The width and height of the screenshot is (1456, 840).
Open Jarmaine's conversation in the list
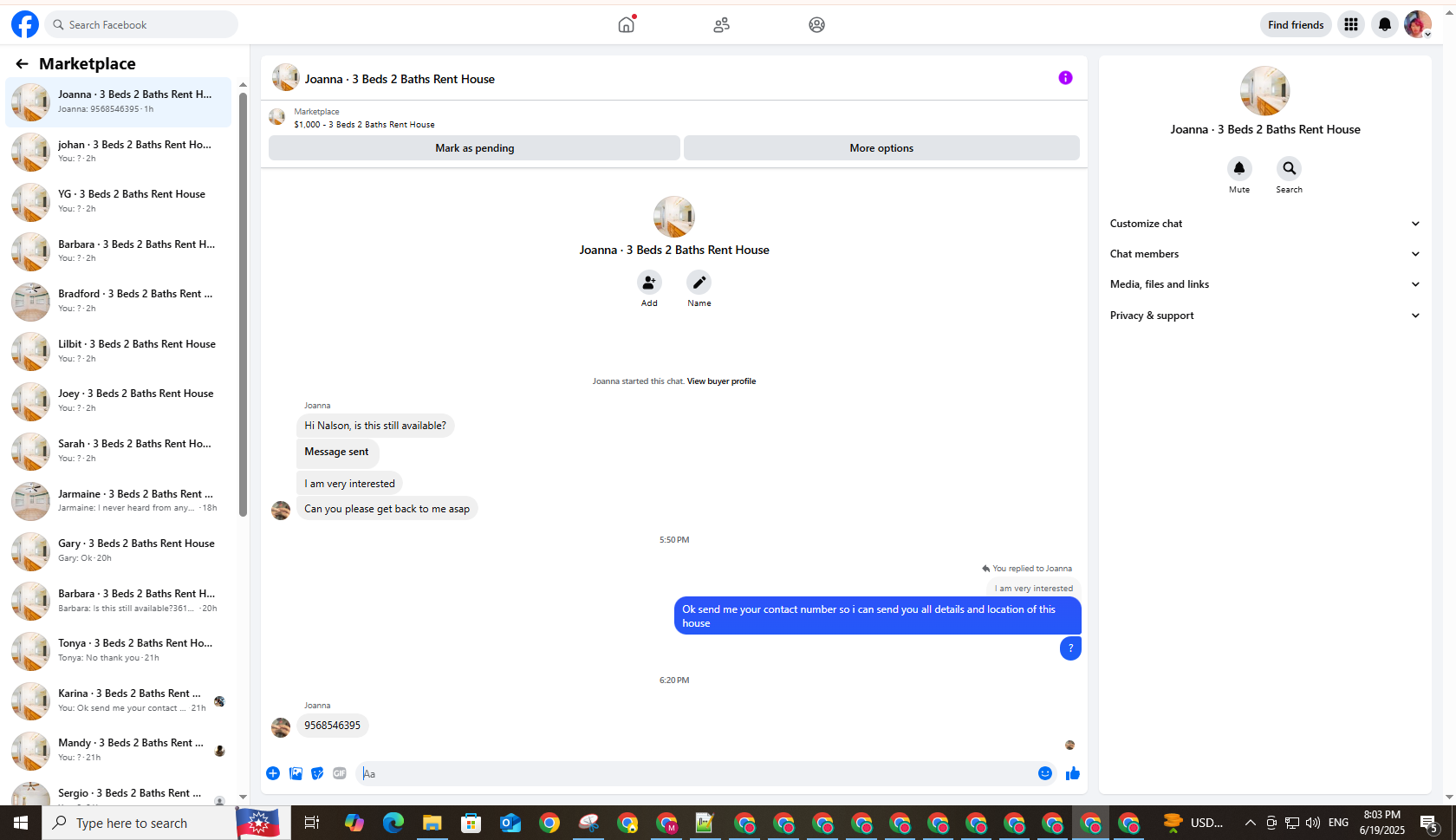pyautogui.click(x=119, y=501)
